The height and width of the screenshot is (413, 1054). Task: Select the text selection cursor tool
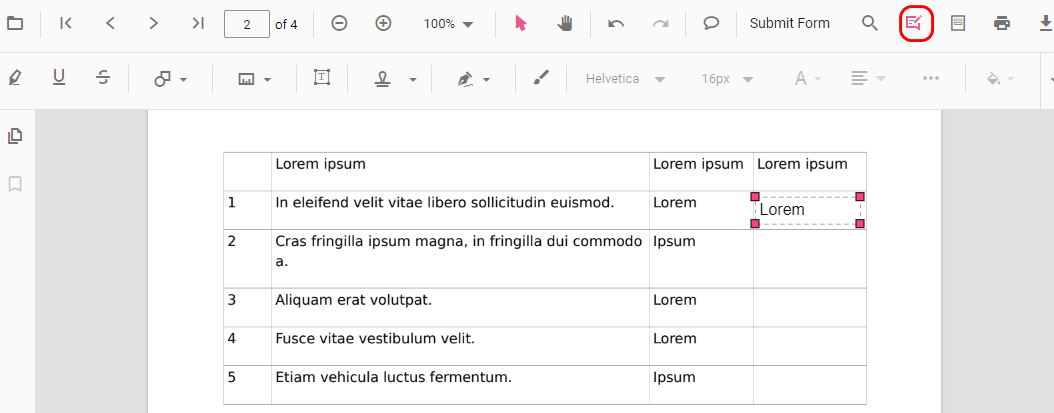[x=520, y=24]
